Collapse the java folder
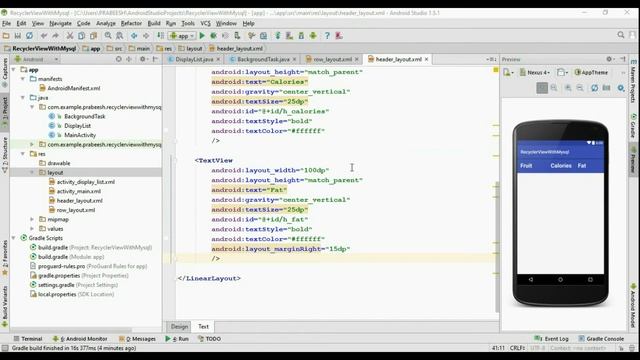Viewport: 640px width, 360px height. tap(23, 98)
